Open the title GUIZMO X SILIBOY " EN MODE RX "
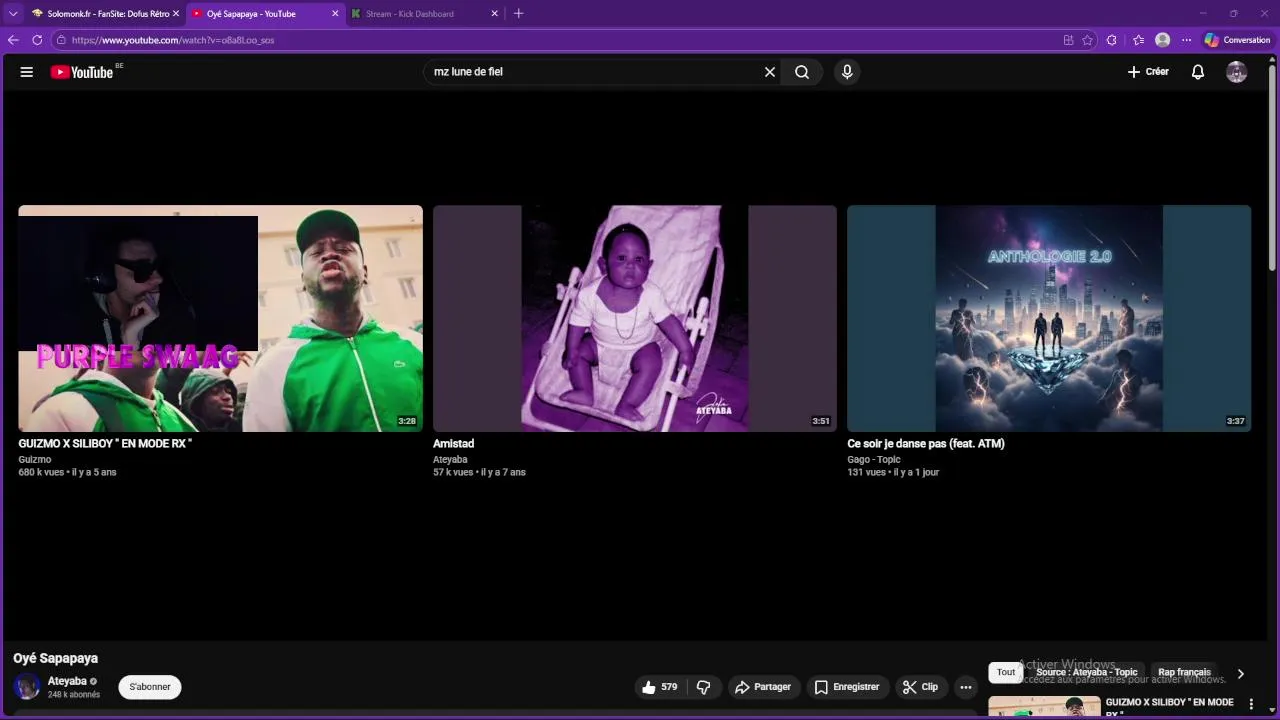The image size is (1280, 720). [105, 444]
